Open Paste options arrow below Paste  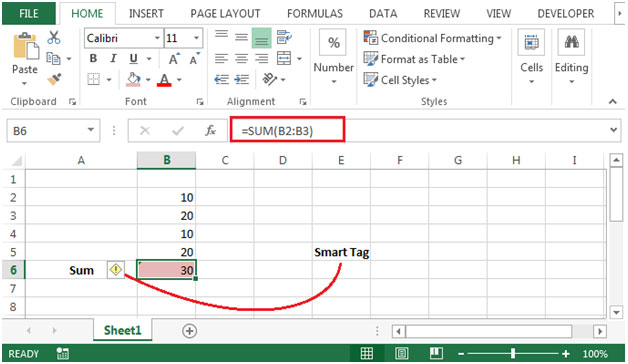coord(25,84)
